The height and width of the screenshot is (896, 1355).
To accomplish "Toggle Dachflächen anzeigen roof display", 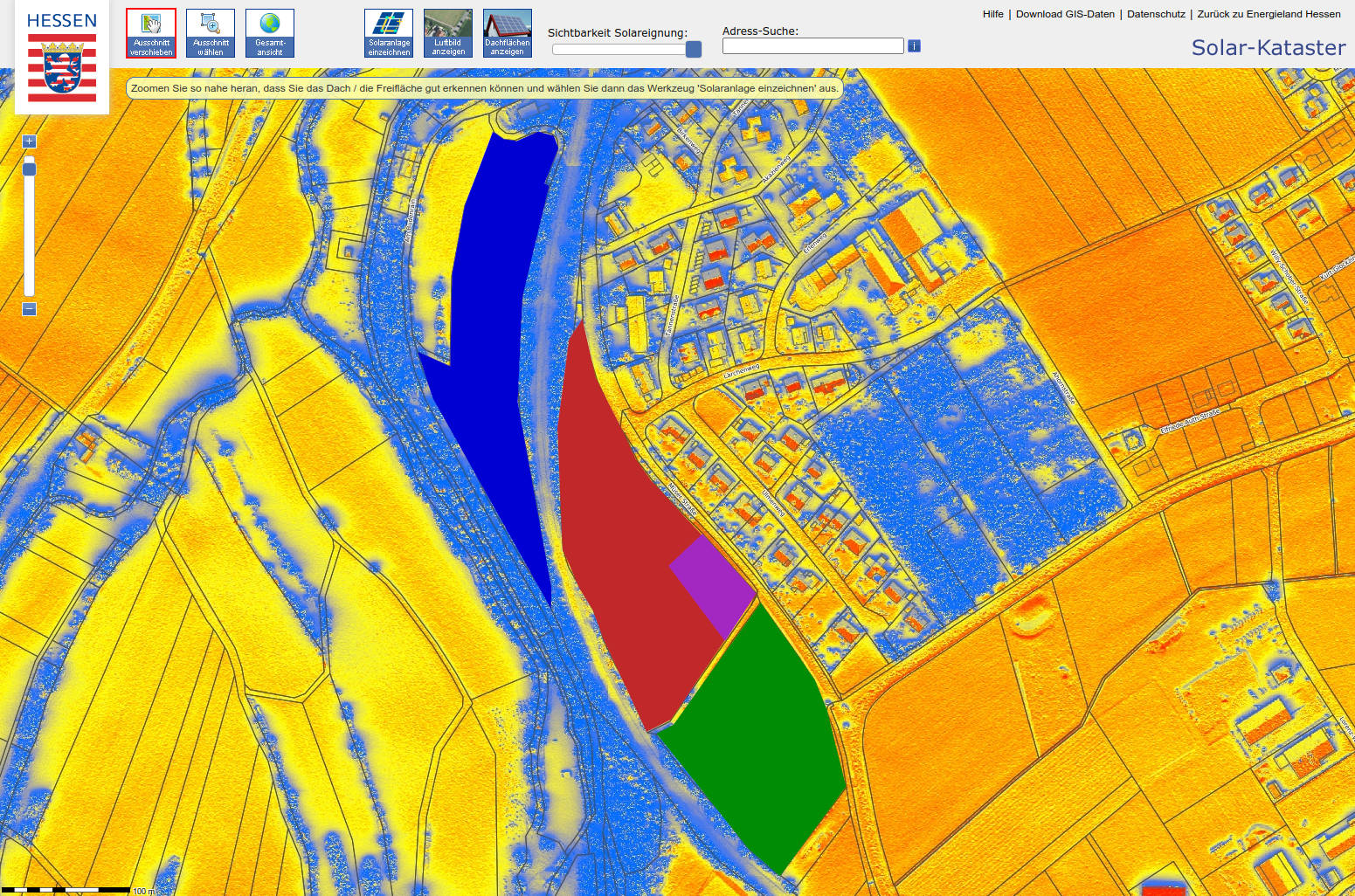I will point(508,34).
